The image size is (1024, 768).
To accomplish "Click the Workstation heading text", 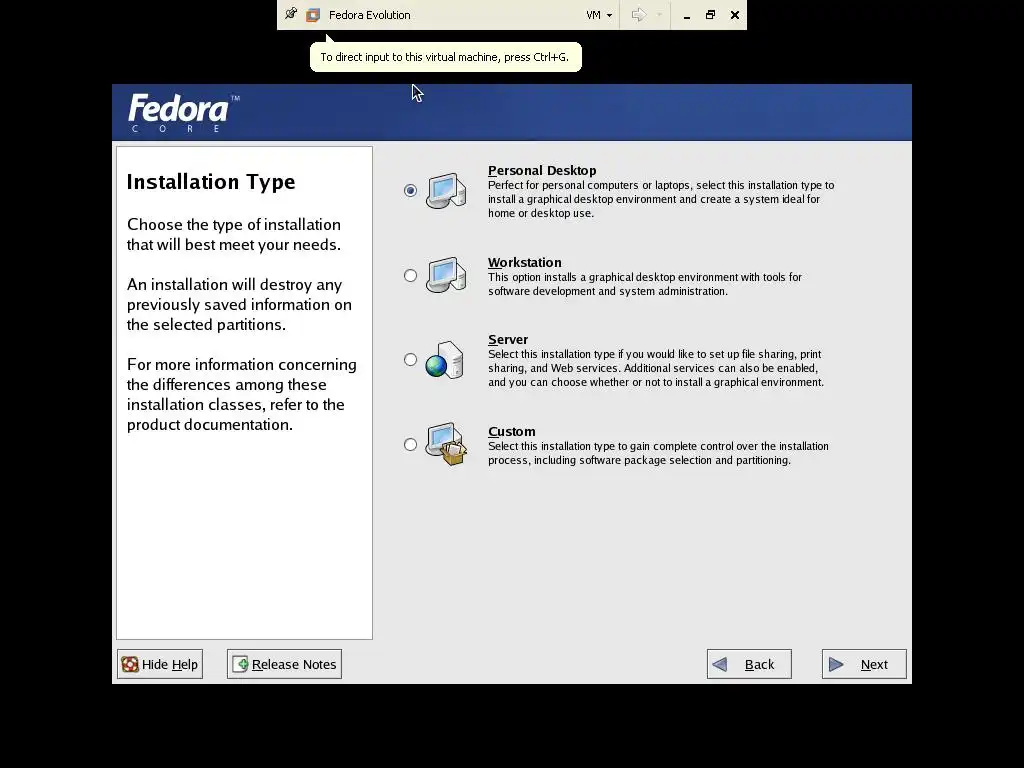I will pos(524,263).
